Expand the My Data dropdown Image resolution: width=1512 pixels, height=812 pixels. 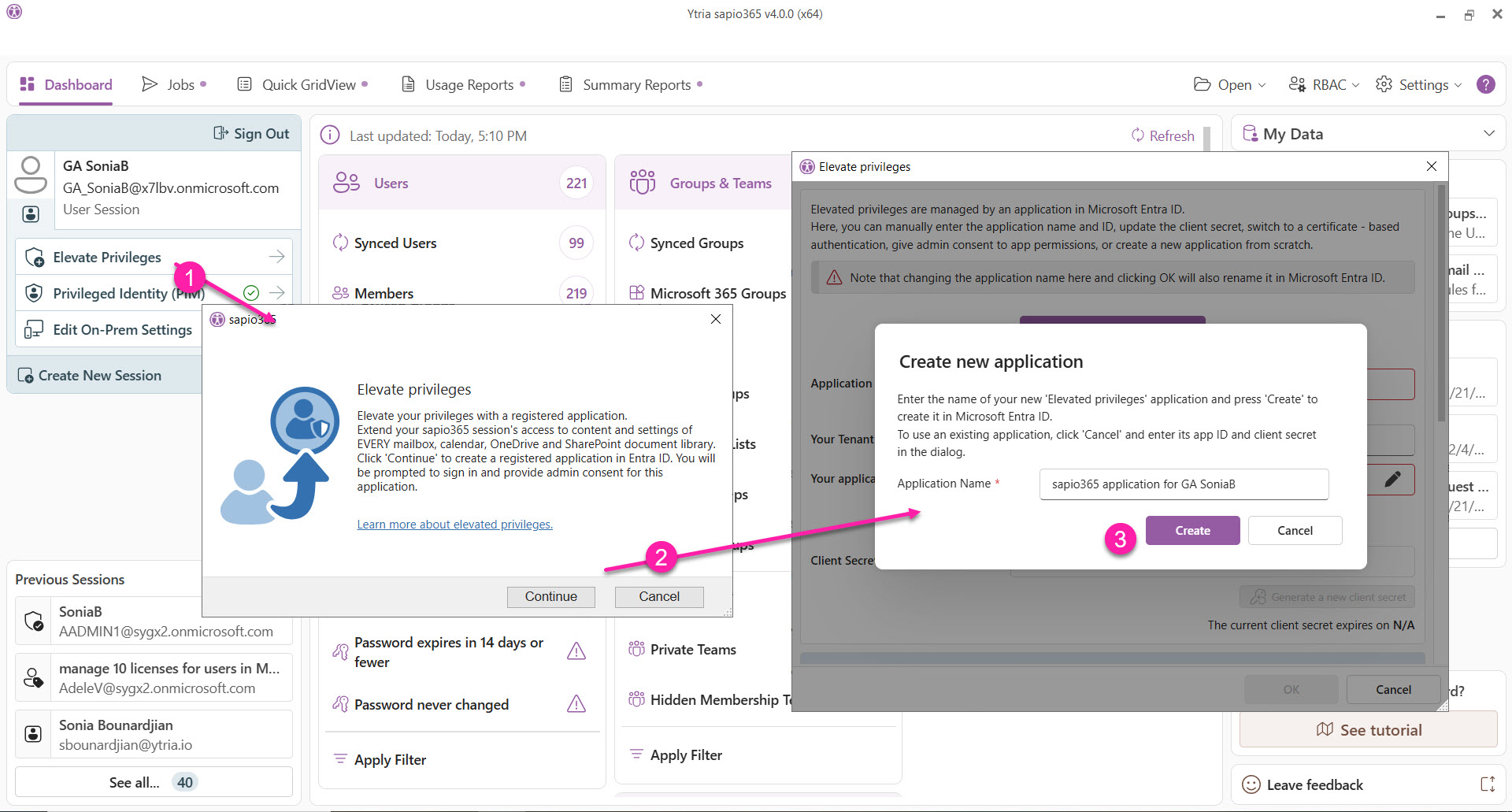click(x=1488, y=134)
